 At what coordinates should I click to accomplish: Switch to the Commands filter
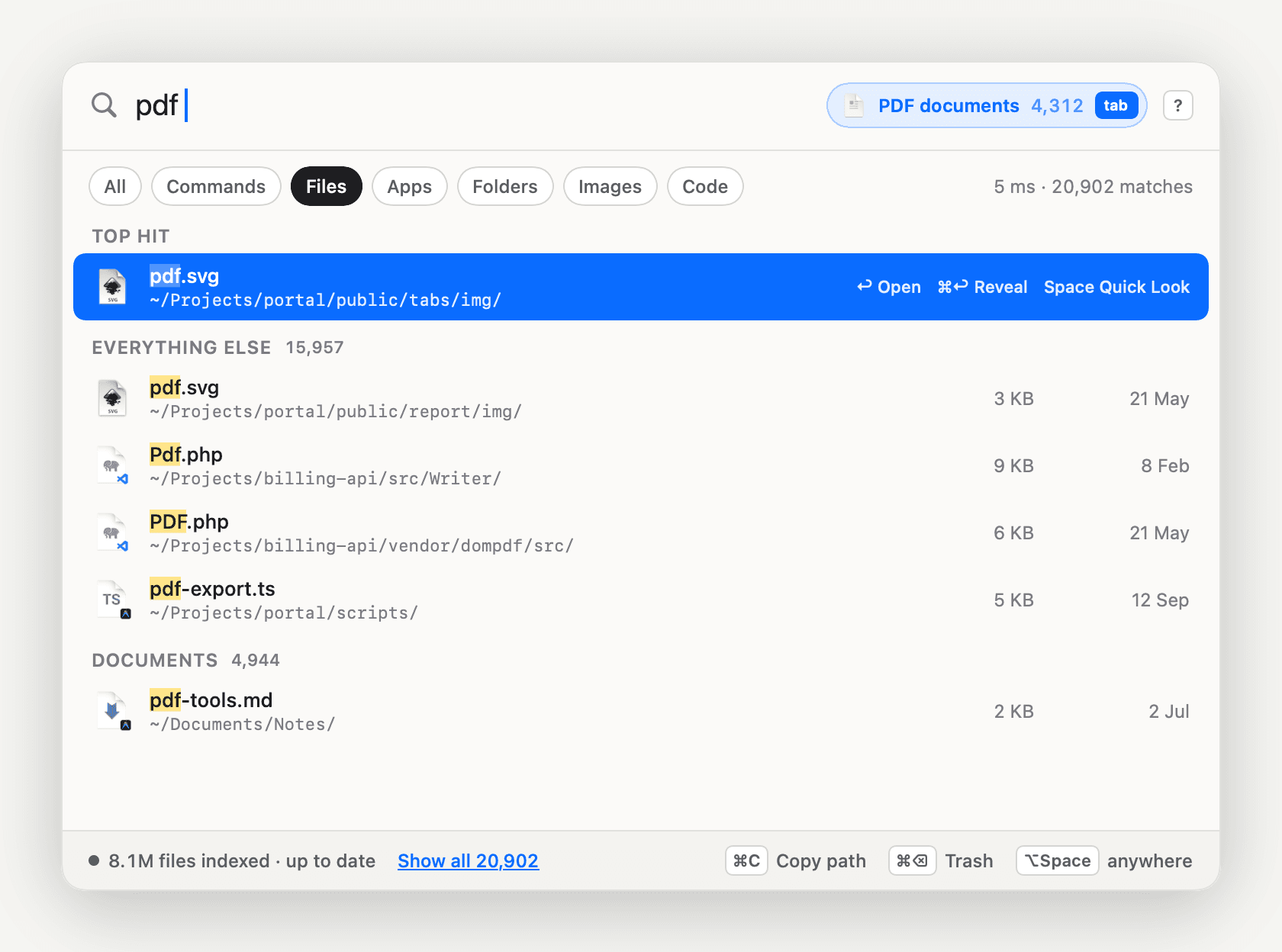pyautogui.click(x=216, y=186)
